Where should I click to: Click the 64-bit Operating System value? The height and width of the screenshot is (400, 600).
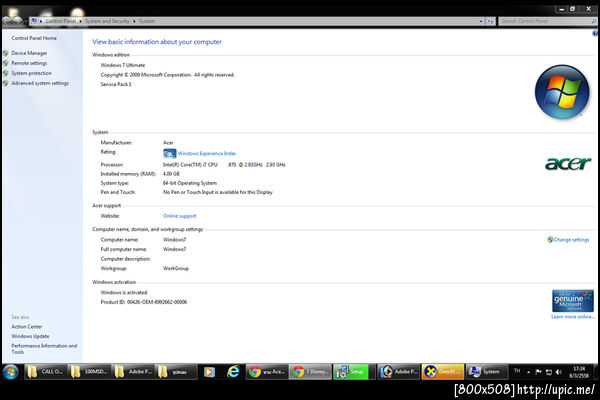tap(190, 183)
